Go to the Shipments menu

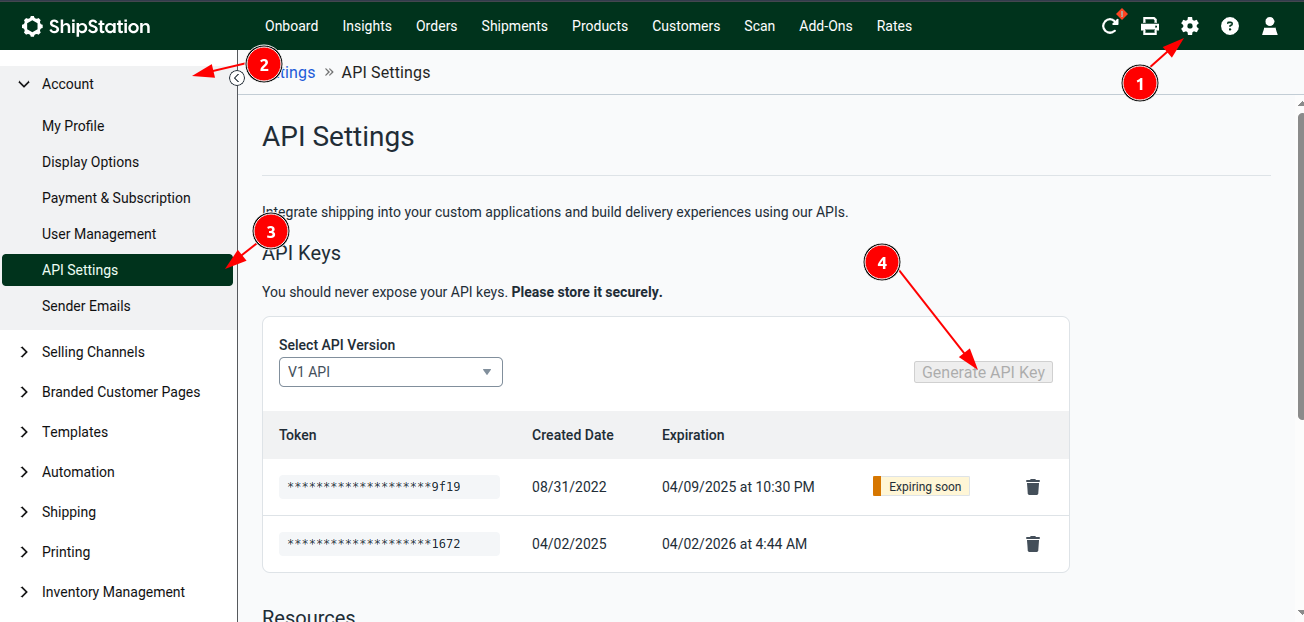[514, 26]
